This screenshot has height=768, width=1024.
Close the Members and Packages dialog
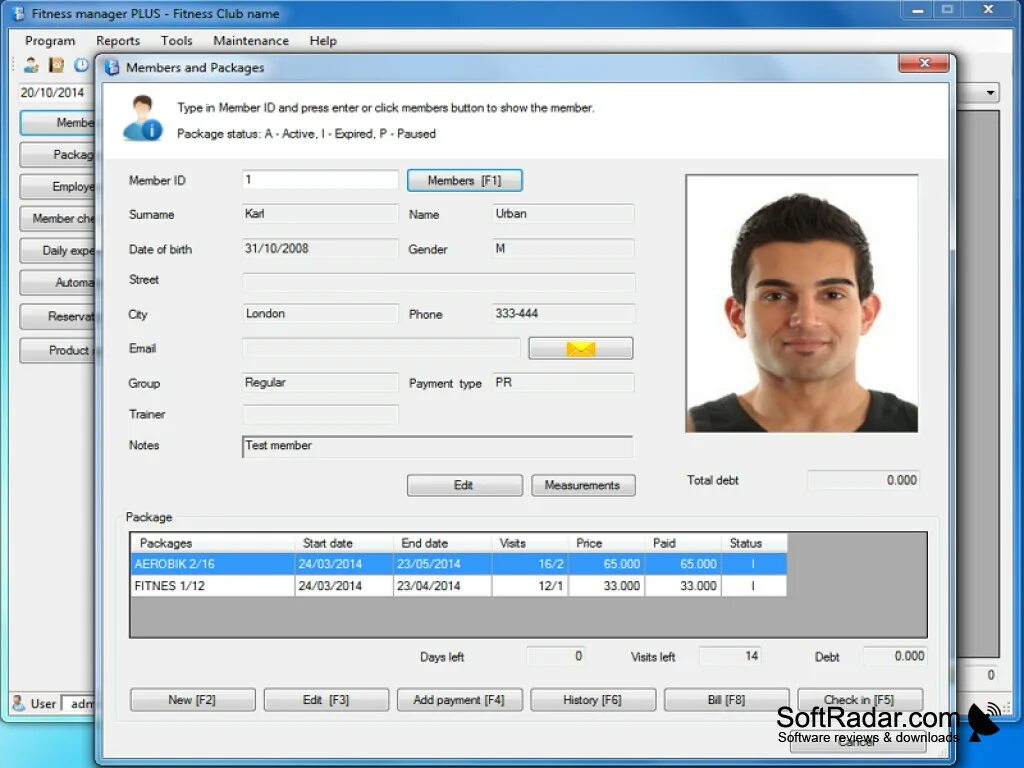[923, 63]
